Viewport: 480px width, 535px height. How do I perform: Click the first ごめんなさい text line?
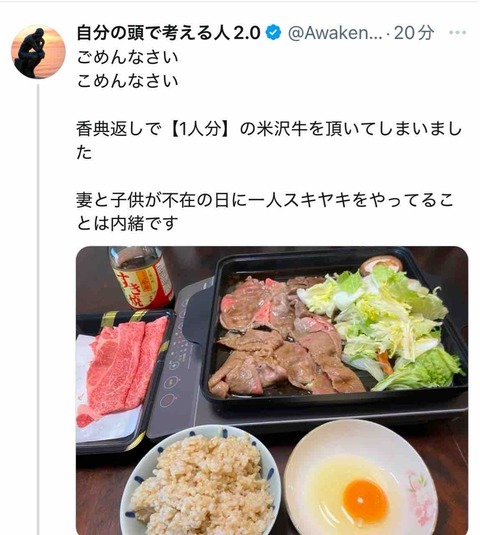127,57
